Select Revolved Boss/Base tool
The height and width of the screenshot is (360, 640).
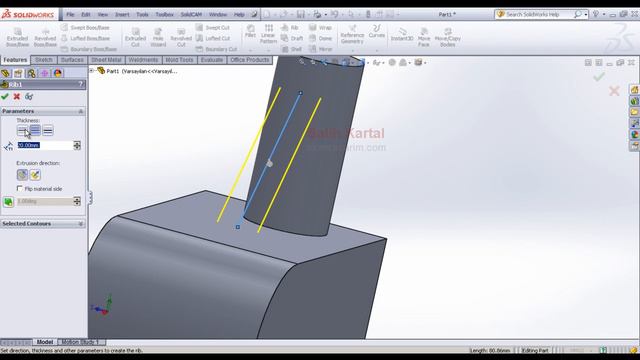45,38
